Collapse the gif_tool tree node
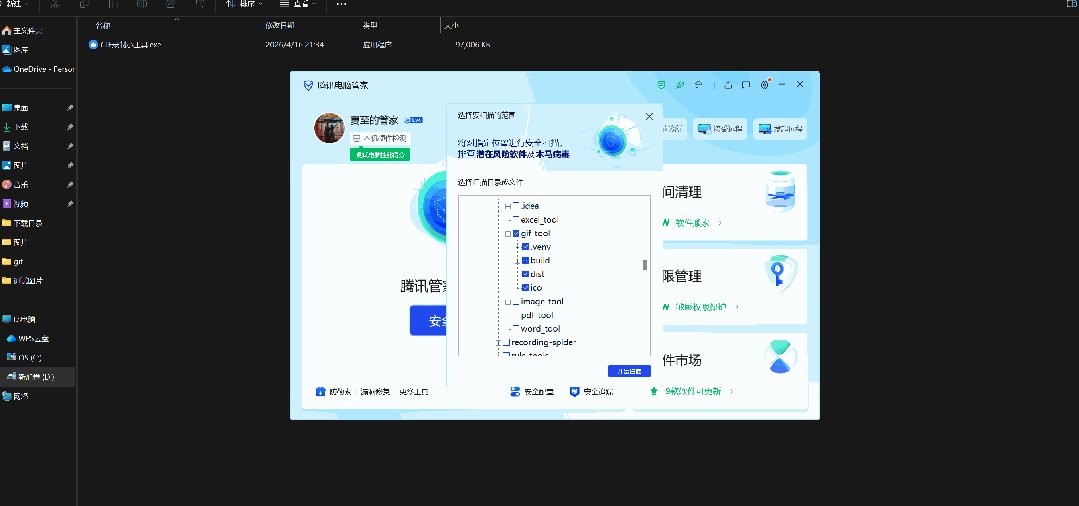The height and width of the screenshot is (506, 1079). click(x=508, y=233)
